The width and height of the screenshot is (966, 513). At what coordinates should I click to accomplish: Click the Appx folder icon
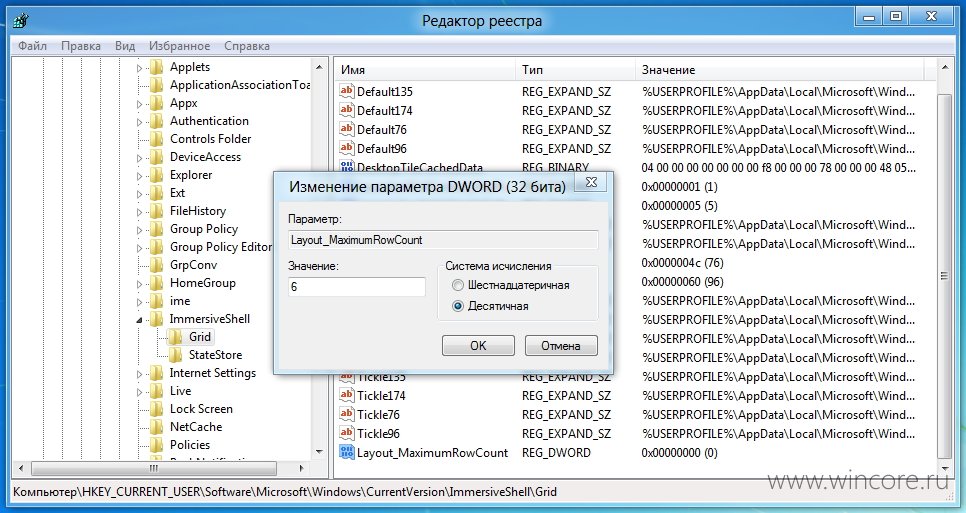tap(157, 103)
